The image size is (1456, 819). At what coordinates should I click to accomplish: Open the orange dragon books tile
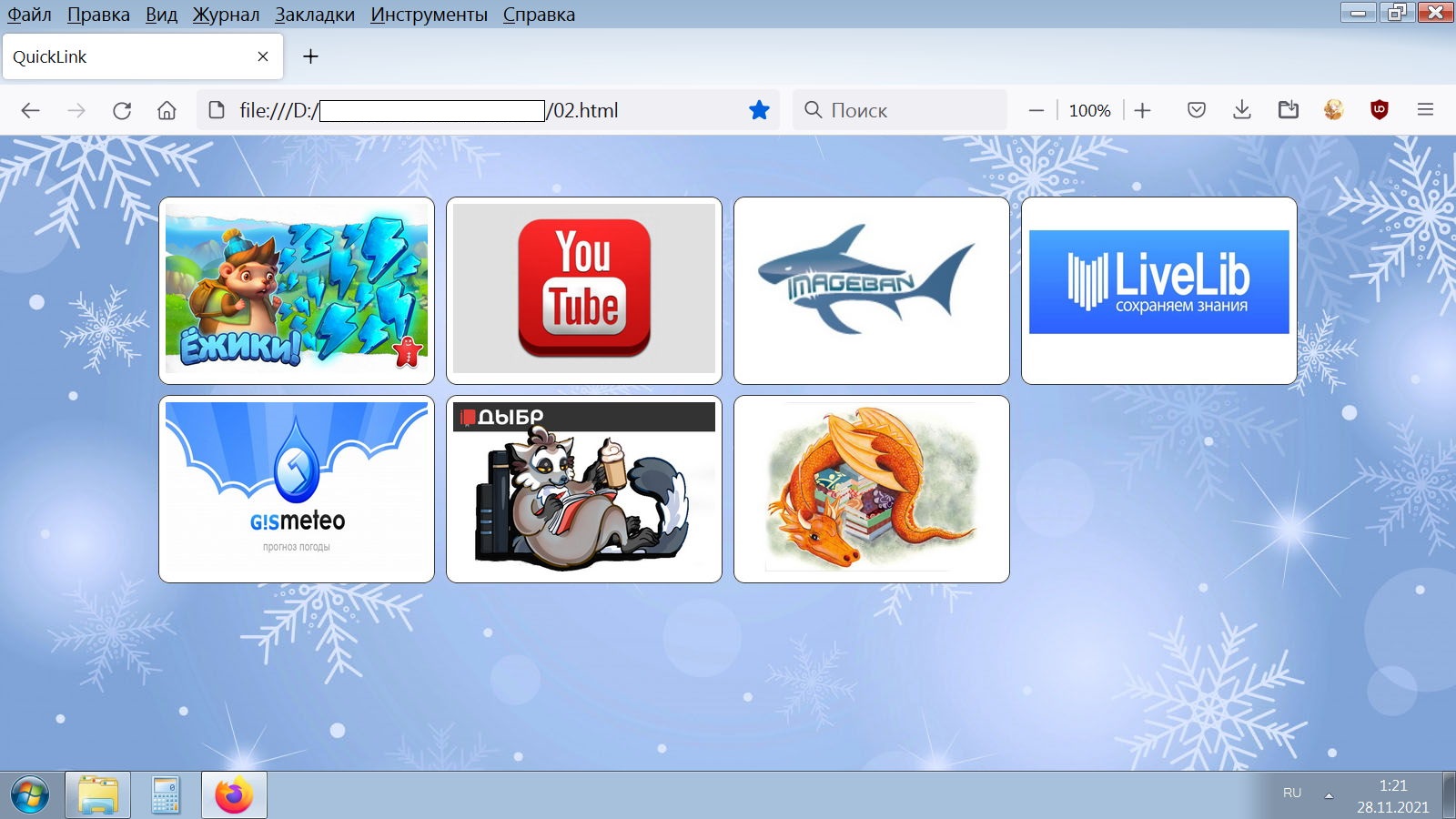[872, 490]
